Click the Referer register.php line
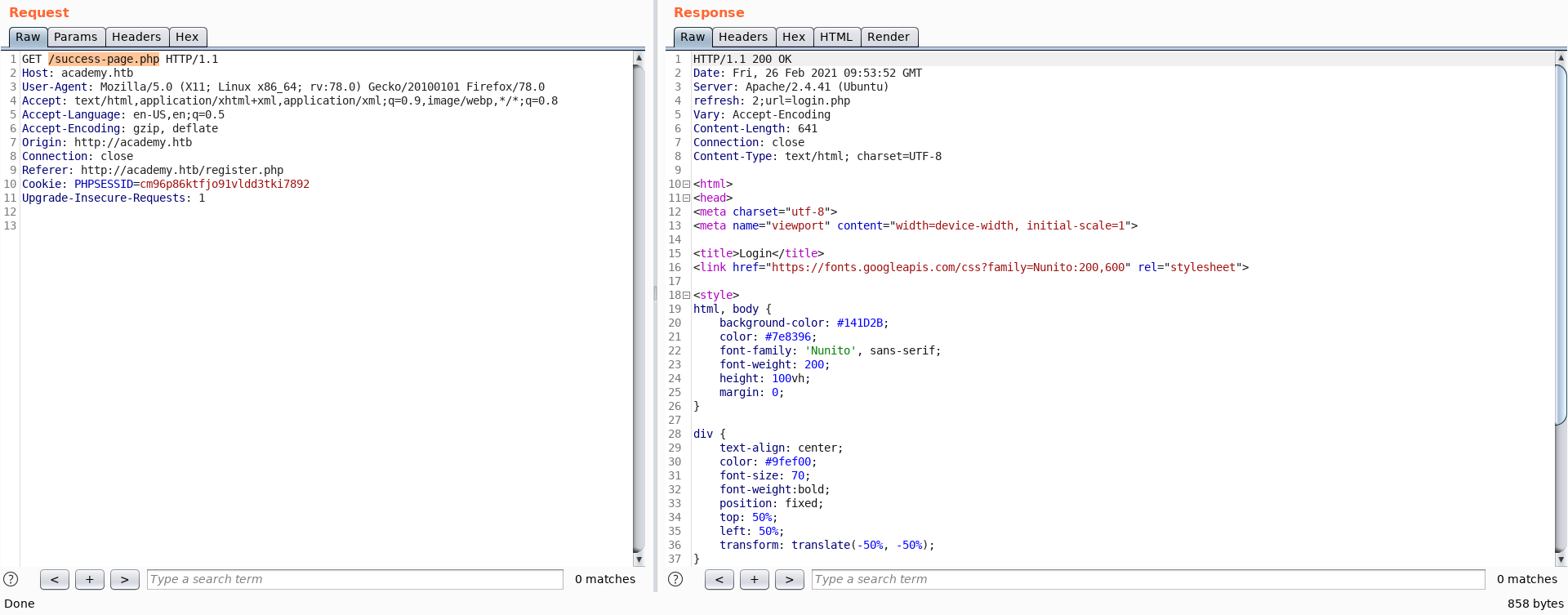Viewport: 1568px width, 615px height. click(153, 170)
